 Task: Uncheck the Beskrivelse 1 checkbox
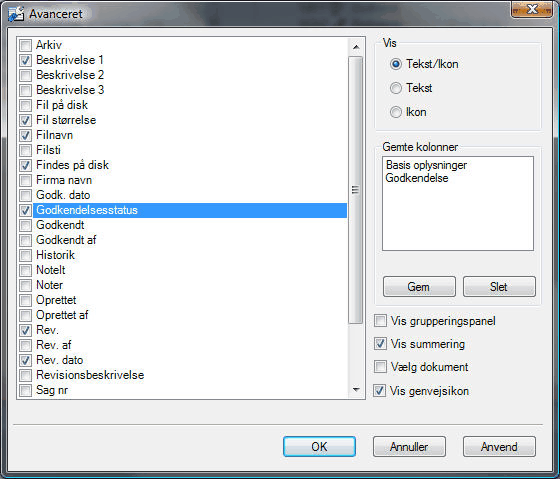point(25,60)
